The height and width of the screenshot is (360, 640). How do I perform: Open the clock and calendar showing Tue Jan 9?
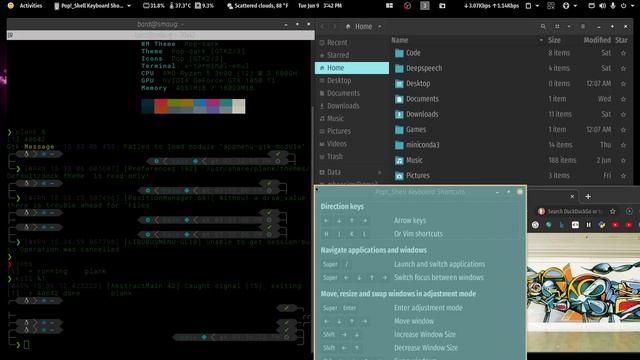click(320, 6)
